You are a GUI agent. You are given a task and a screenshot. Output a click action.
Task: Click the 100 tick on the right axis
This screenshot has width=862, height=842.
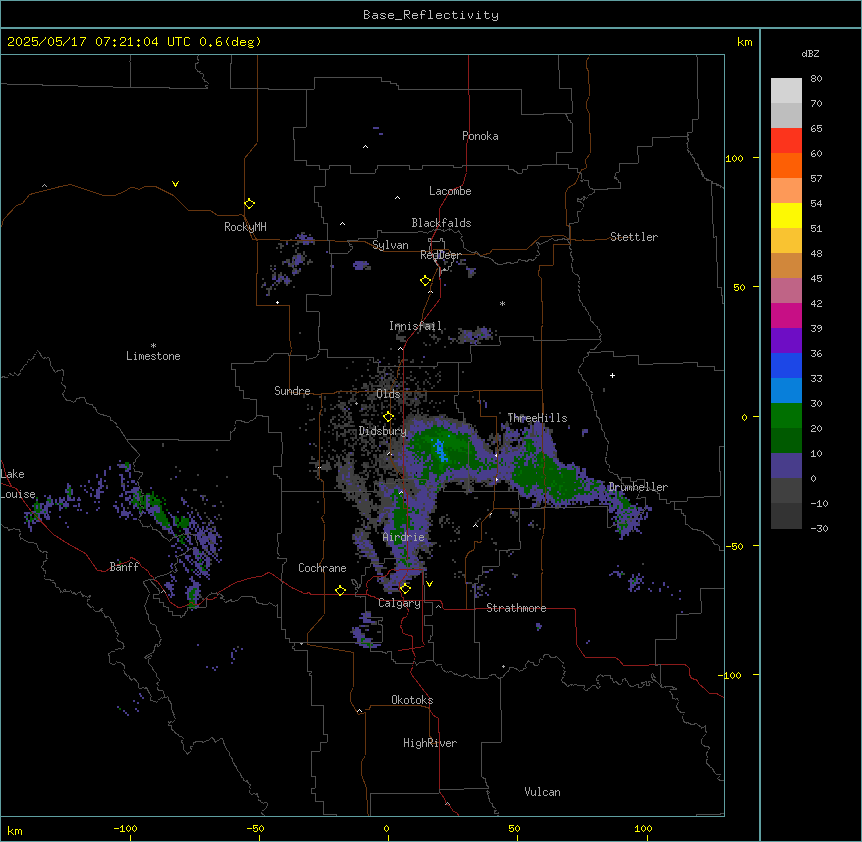[x=734, y=158]
